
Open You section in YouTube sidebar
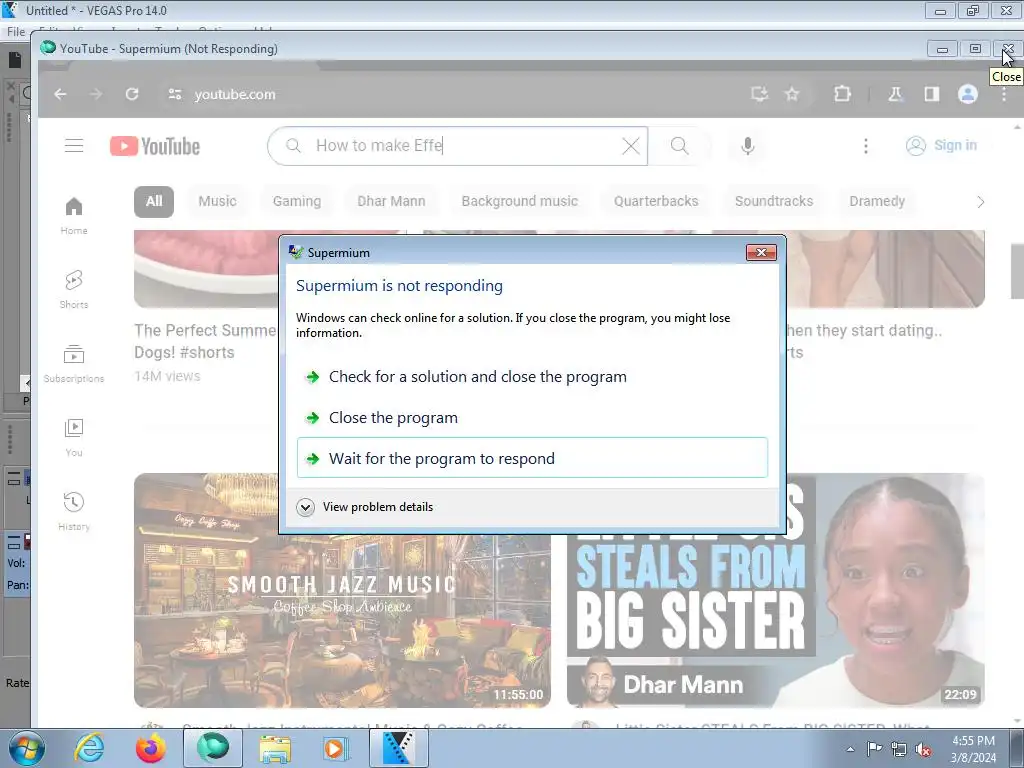(74, 438)
